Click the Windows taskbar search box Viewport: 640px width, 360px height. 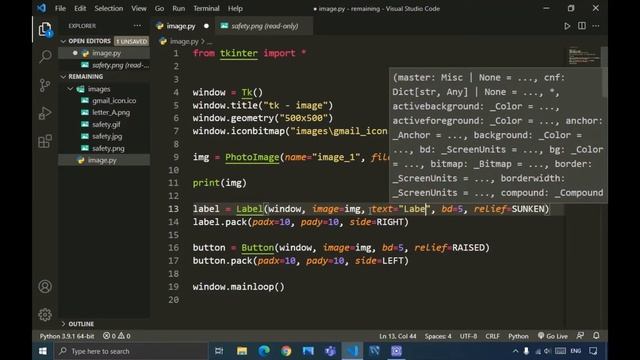pyautogui.click(x=131, y=351)
